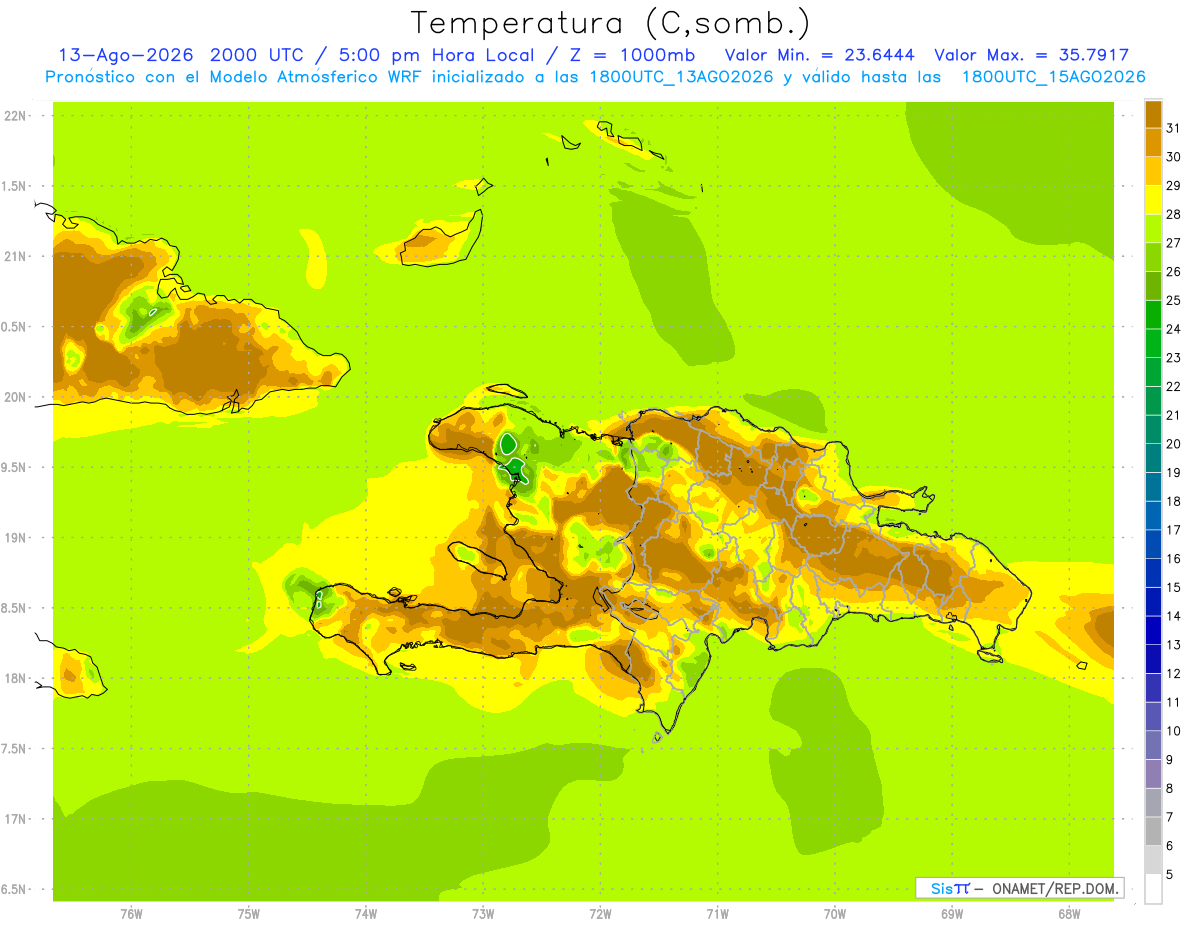
Task: Click the 22N latitude axis label
Action: coord(16,116)
